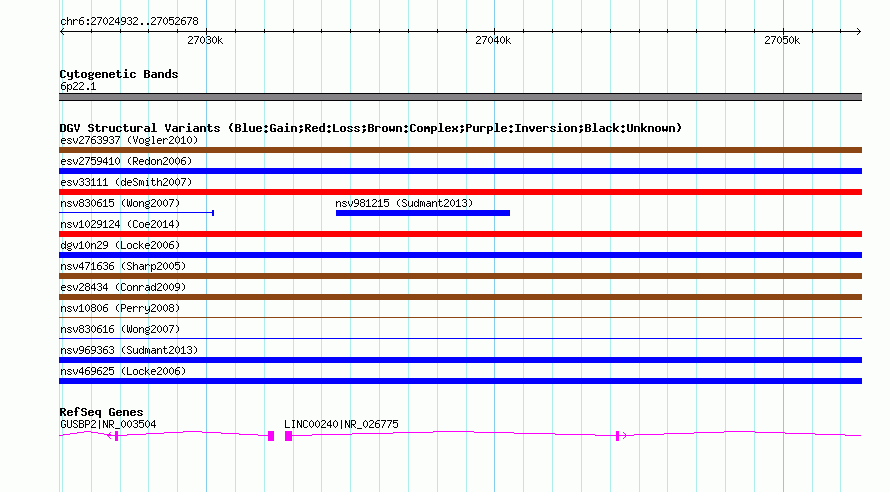Select the red esv33111 loss bar
Screen dimensions: 890x492
(460, 192)
